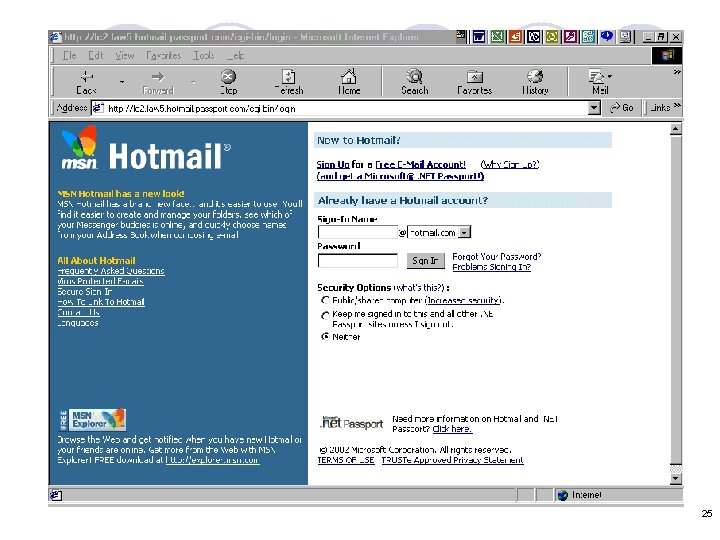Open the View menu
Screen dimensions: 720x540
[x=124, y=56]
